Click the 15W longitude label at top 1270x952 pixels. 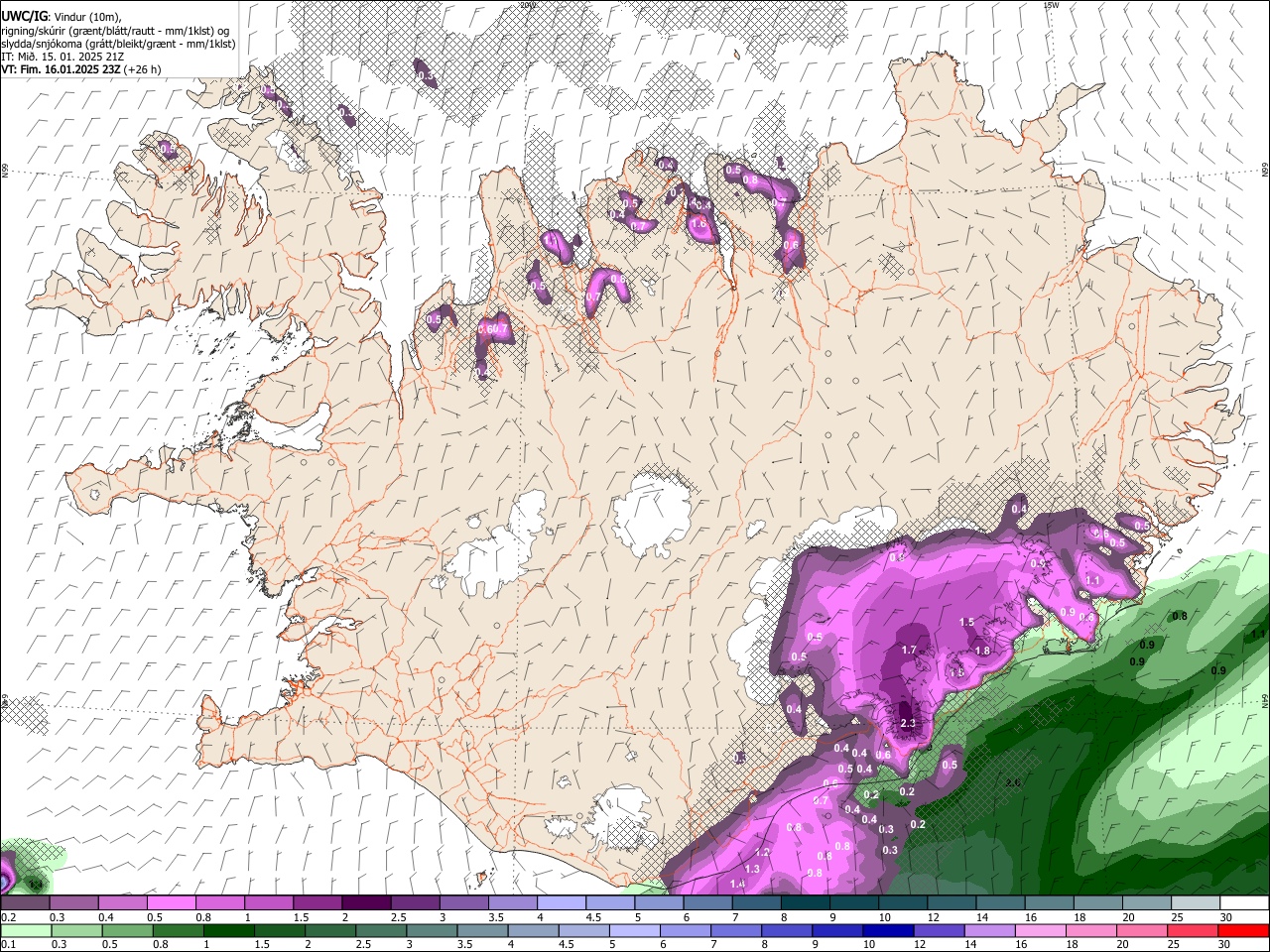coord(1051,5)
